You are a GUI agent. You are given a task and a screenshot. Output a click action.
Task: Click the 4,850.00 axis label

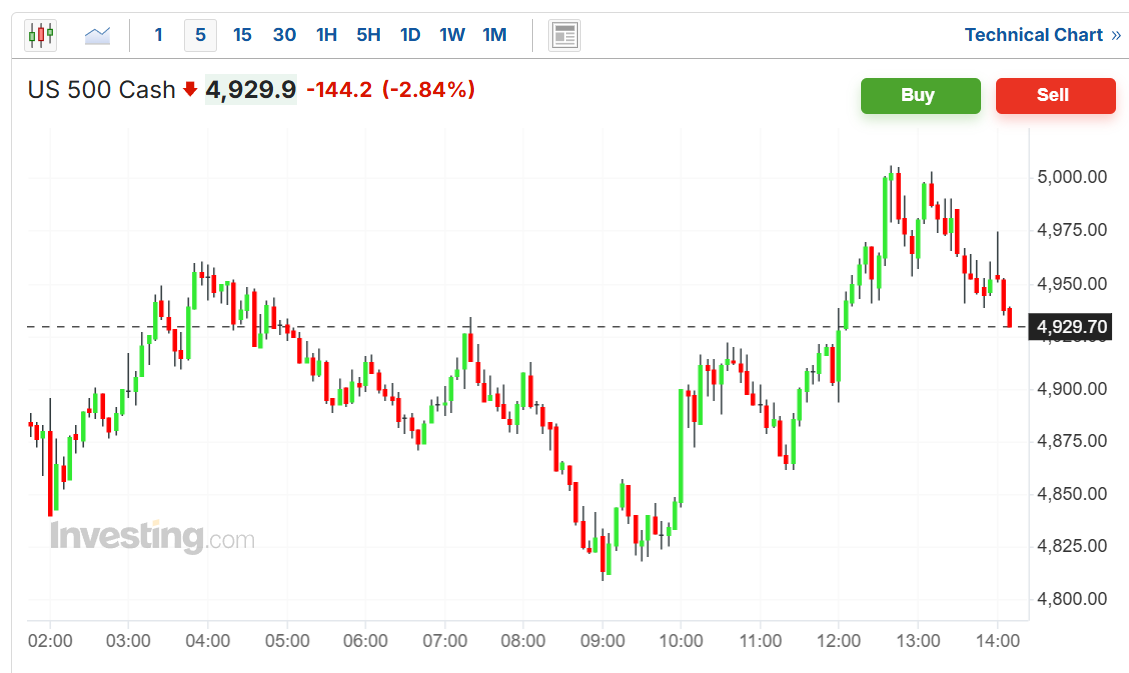point(1071,494)
